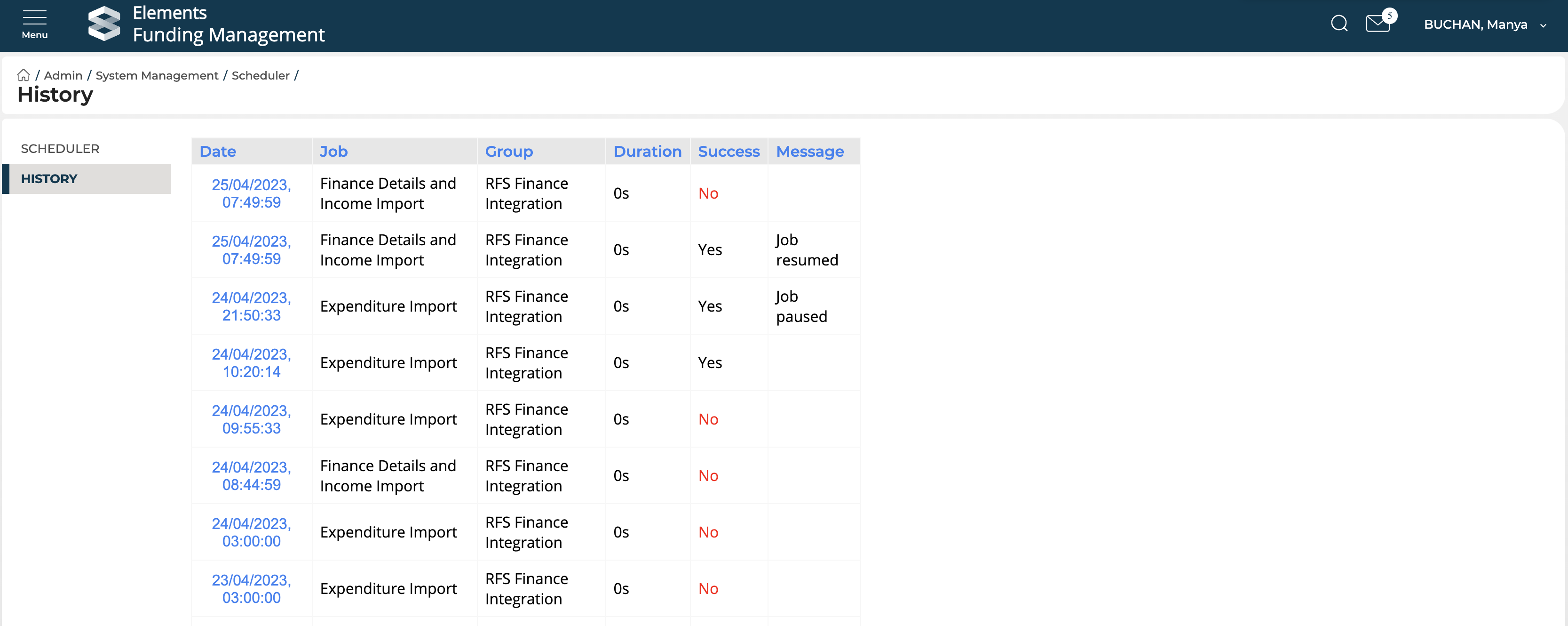
Task: Sort table by Job column header
Action: [333, 152]
